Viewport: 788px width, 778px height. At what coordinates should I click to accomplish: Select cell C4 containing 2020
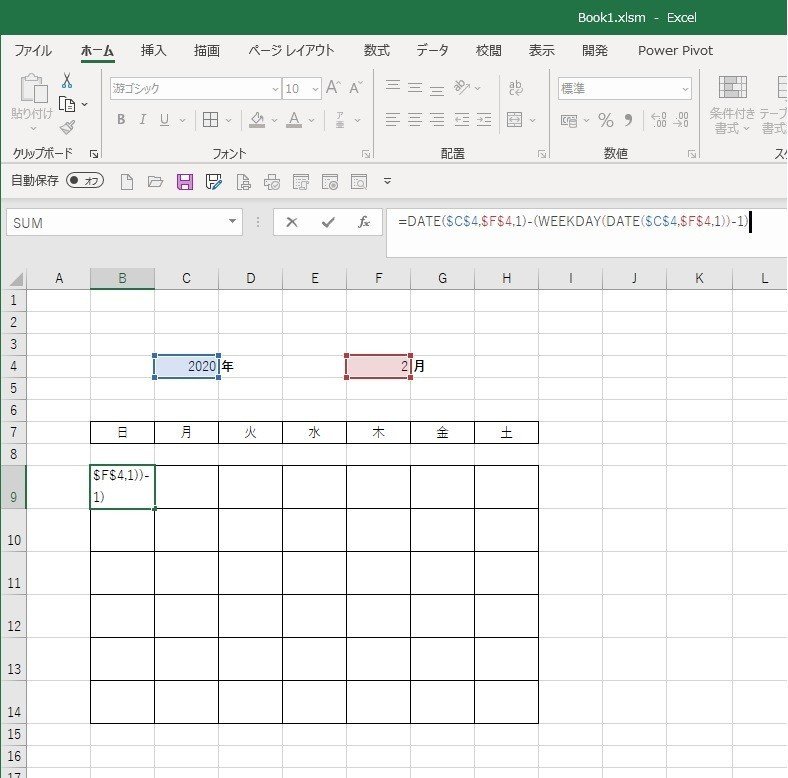tap(186, 366)
